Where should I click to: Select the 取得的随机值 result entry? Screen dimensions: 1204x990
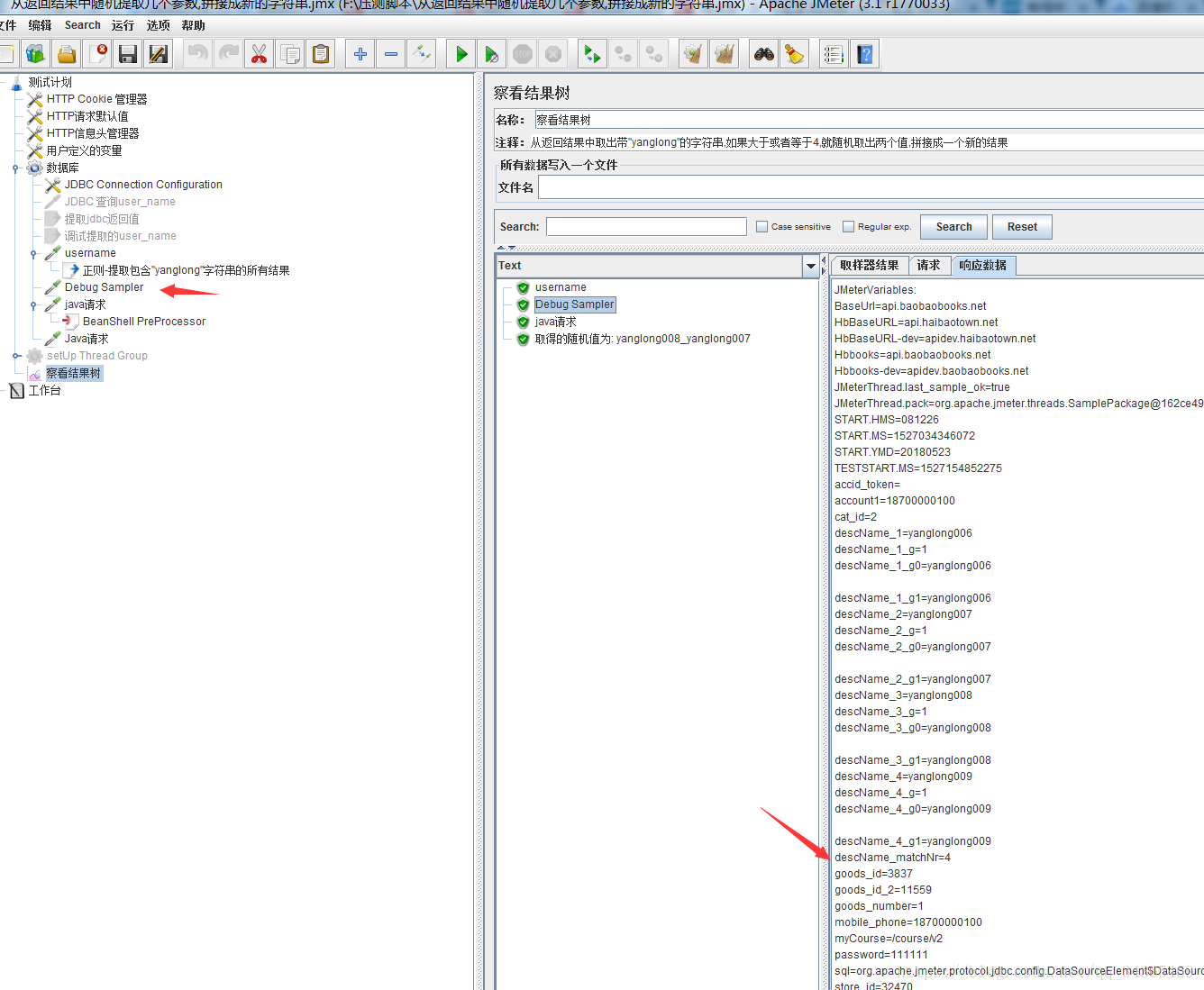pyautogui.click(x=643, y=339)
